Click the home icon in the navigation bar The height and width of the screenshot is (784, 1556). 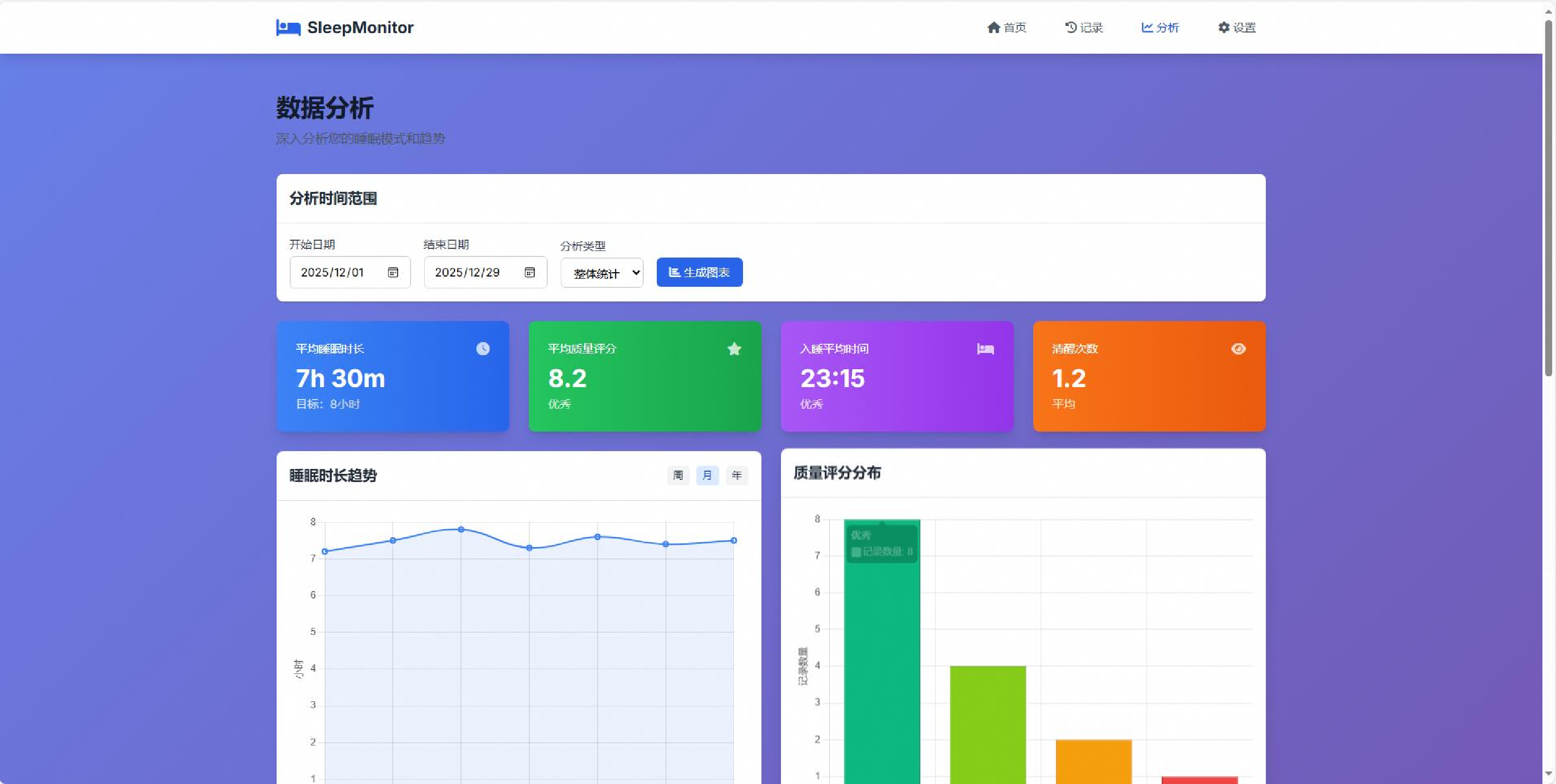(x=994, y=28)
